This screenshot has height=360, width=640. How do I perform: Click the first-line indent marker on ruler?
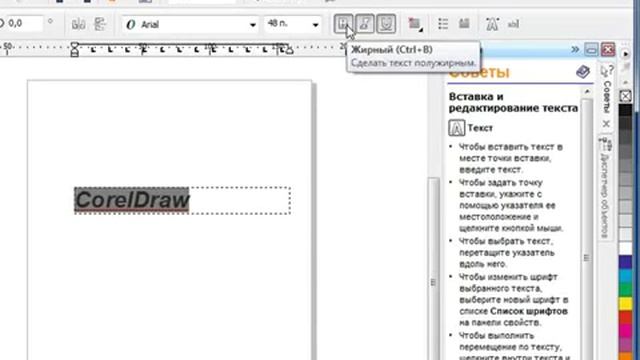(x=74, y=45)
